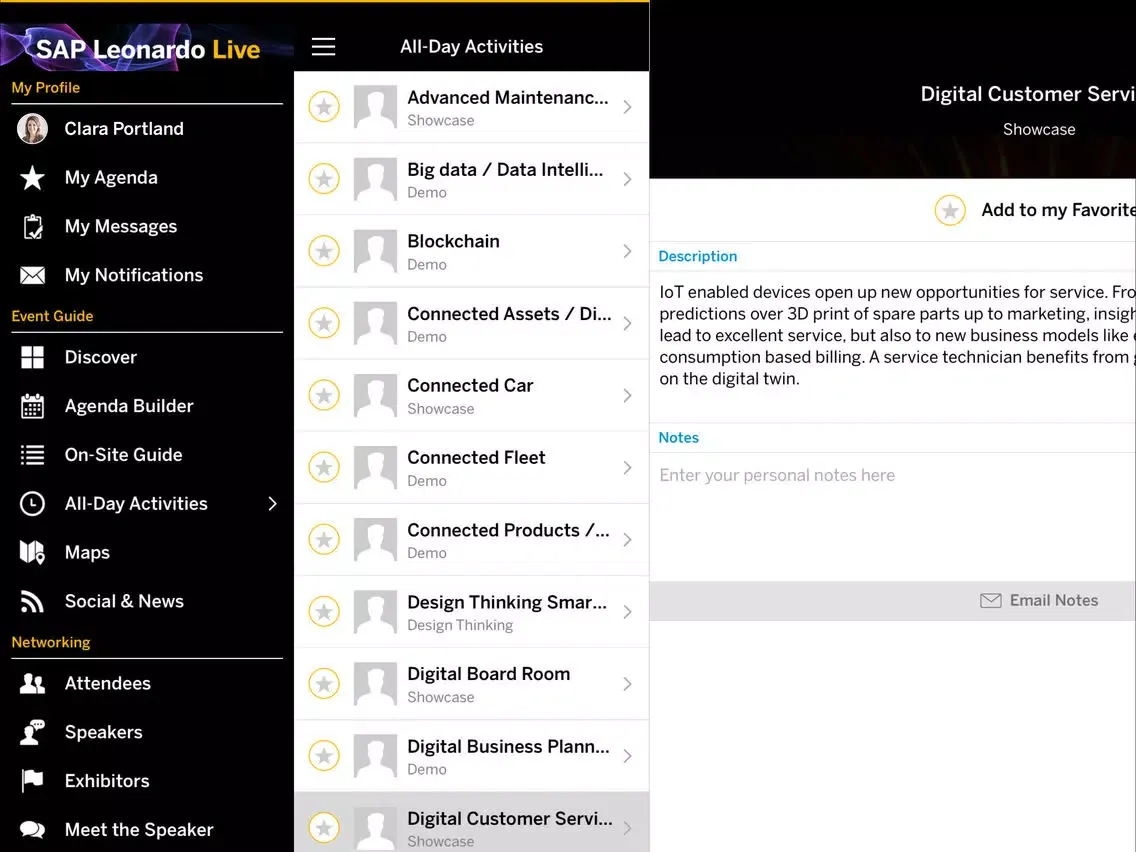Click Add to my Favorites label
Screen dimensions: 1136x852
pyautogui.click(x=1058, y=210)
